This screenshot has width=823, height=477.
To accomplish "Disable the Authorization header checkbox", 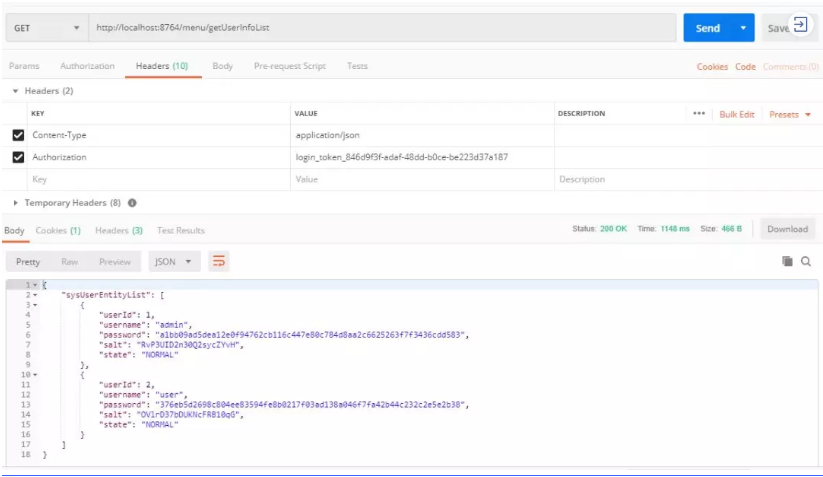I will click(18, 157).
